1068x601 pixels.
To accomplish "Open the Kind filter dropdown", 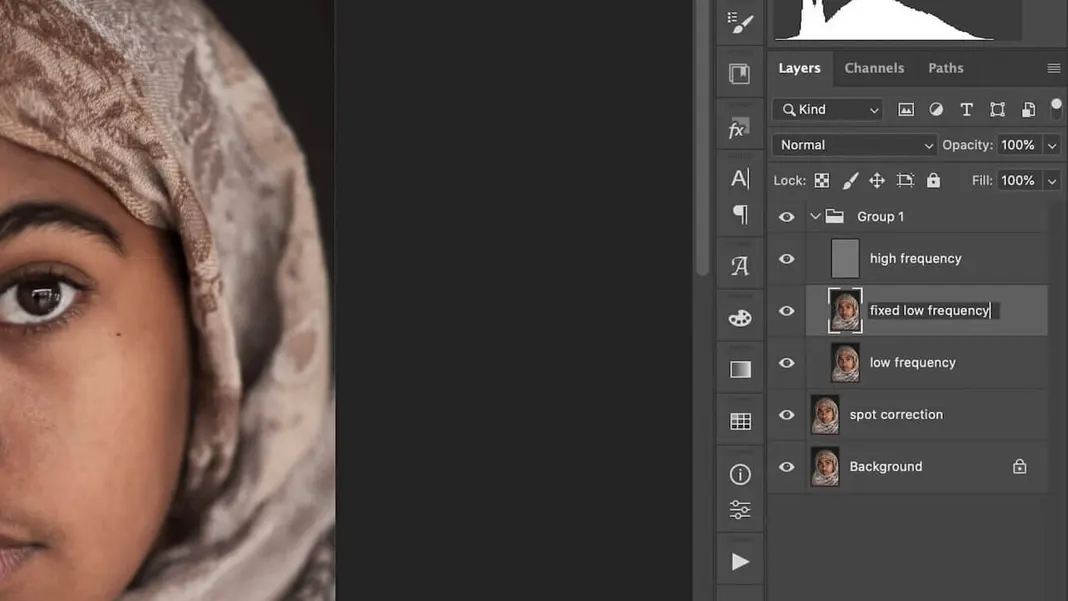I will point(828,110).
